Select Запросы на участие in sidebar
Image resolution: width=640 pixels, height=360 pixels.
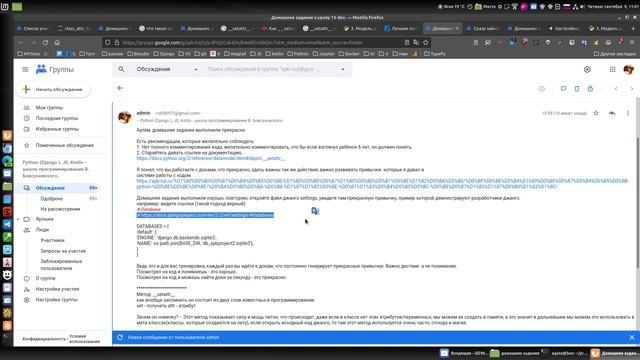pyautogui.click(x=63, y=251)
